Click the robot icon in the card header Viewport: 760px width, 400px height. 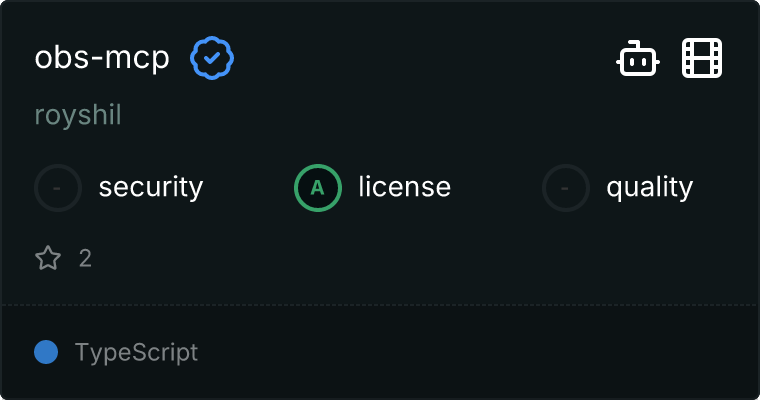tap(638, 59)
